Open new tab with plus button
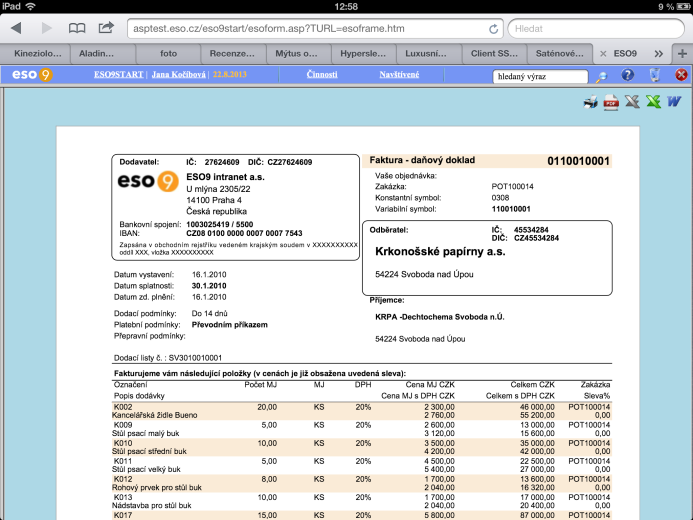This screenshot has height=520, width=693. pyautogui.click(x=682, y=54)
